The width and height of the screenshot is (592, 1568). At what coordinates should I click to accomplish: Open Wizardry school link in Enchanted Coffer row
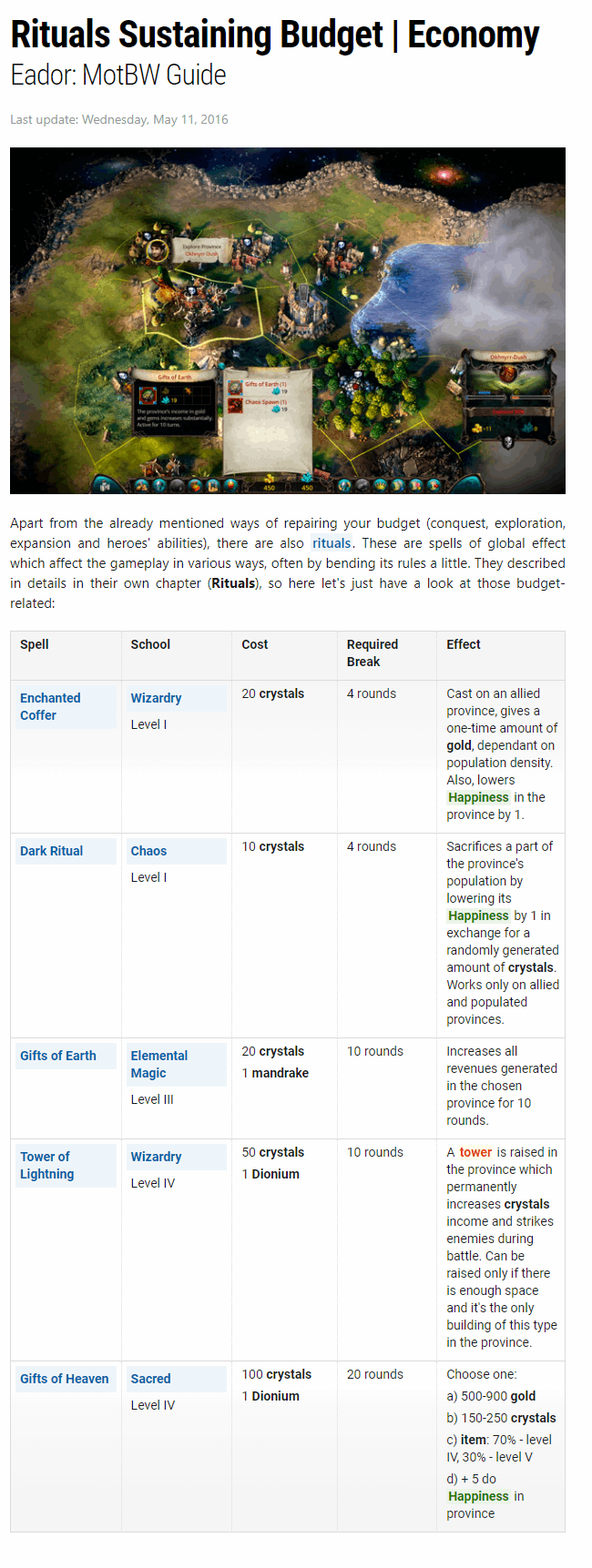[156, 698]
